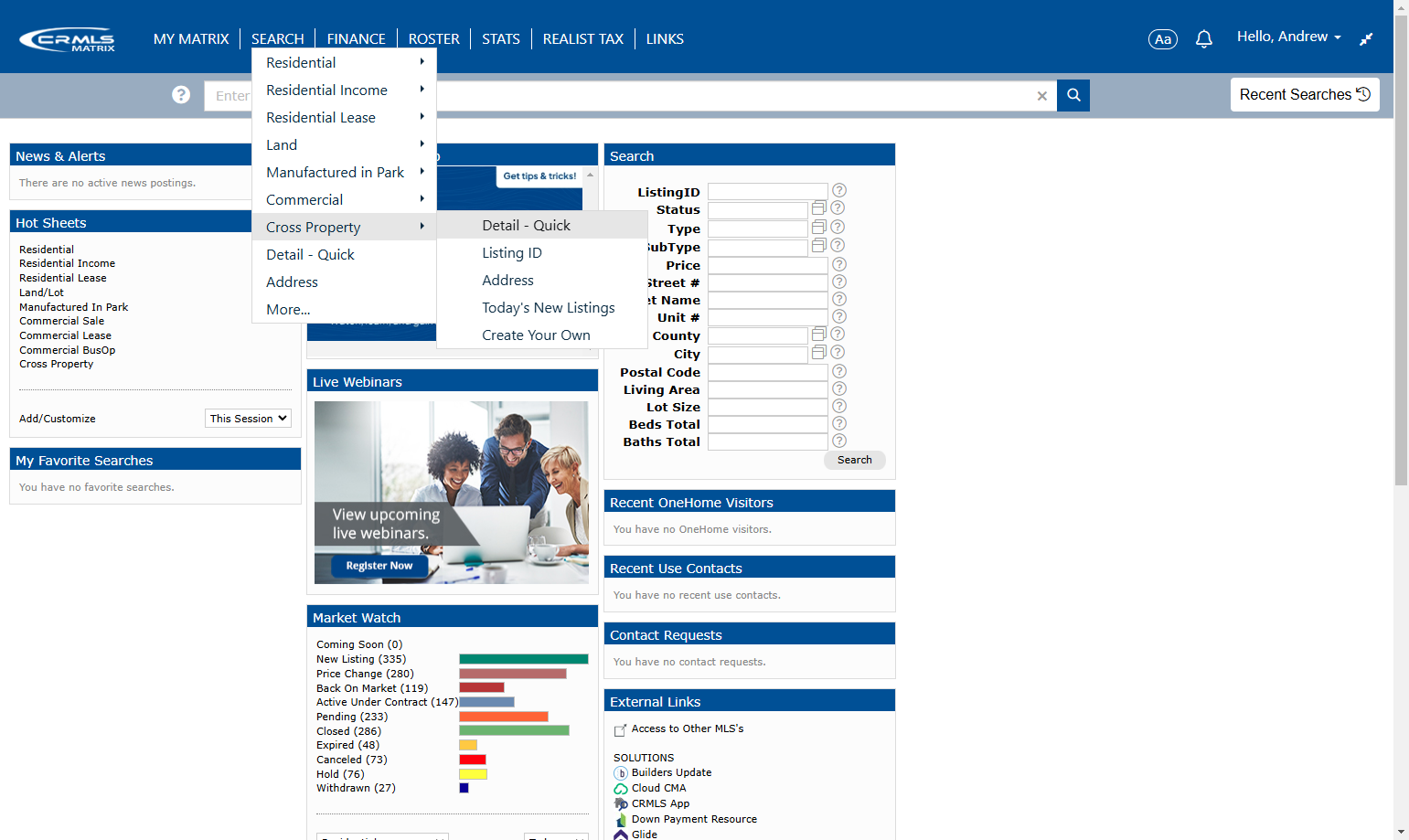
Task: Click the orange Pending bar in Market Watch
Action: click(504, 717)
